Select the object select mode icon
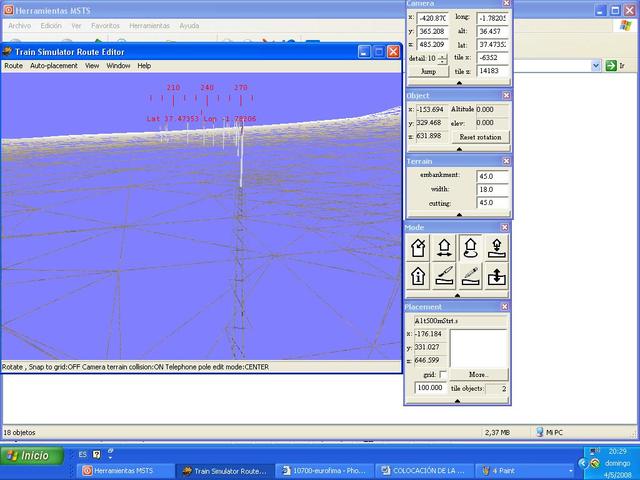This screenshot has width=640, height=480. (x=417, y=247)
